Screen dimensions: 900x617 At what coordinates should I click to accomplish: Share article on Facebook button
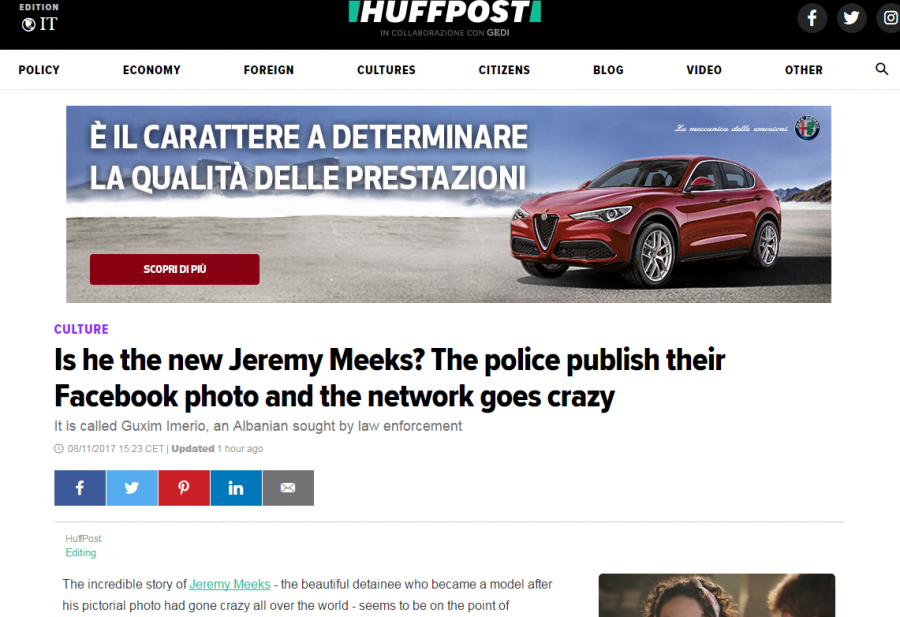80,488
